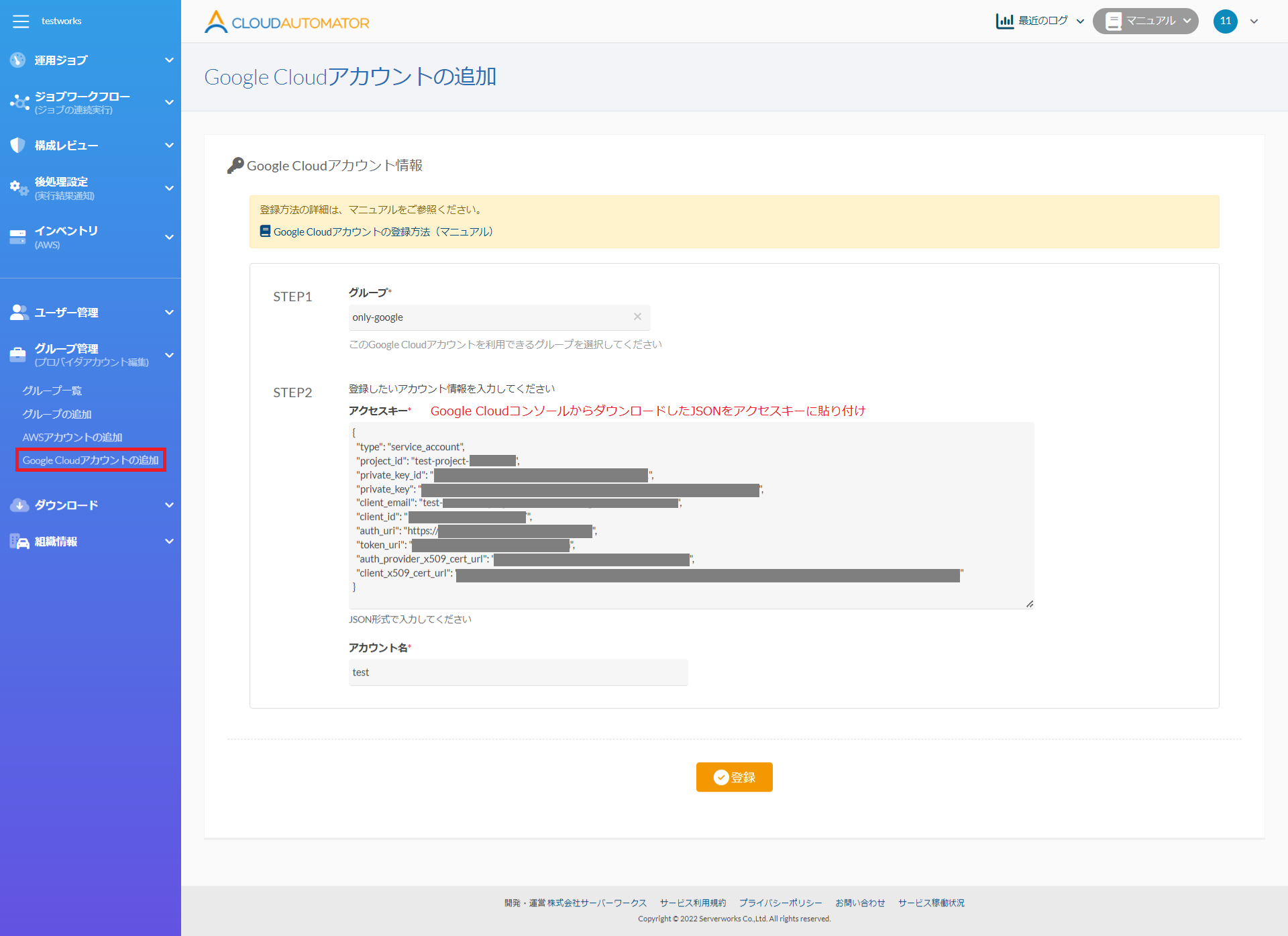The image size is (1288, 936).
Task: Open サービス利用規約 footer link
Action: tap(693, 903)
